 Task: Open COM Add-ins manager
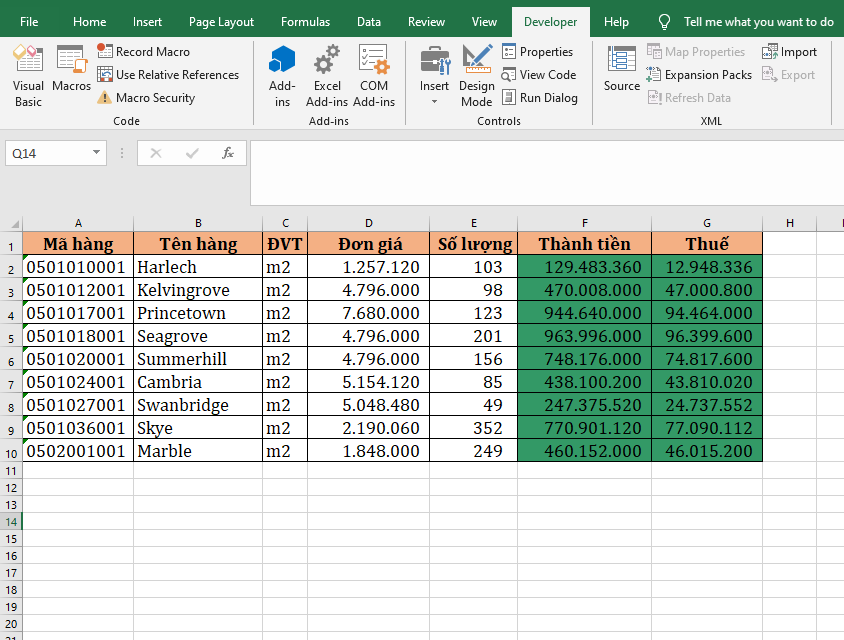(374, 75)
